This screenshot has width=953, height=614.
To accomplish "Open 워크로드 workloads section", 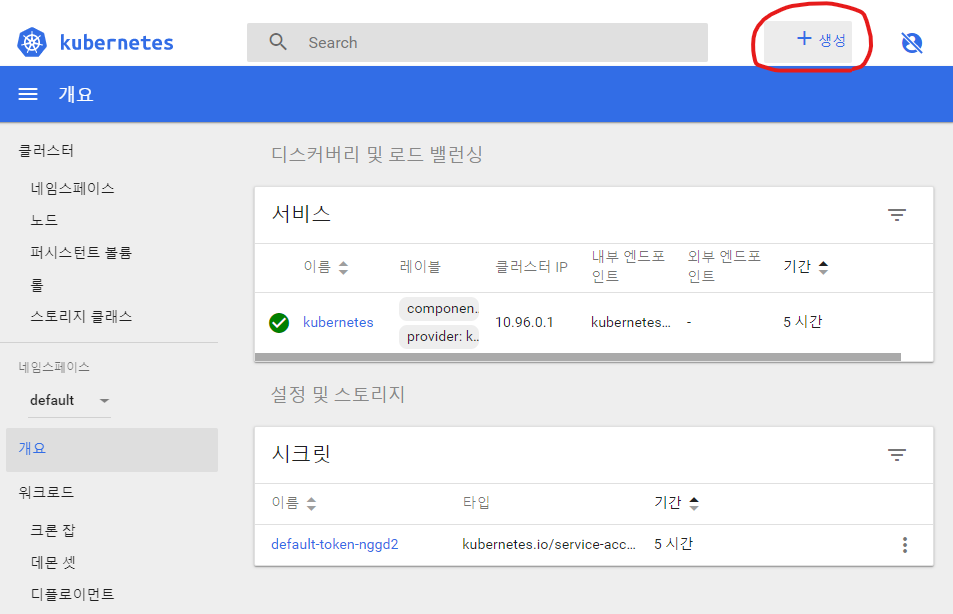I will (x=46, y=492).
